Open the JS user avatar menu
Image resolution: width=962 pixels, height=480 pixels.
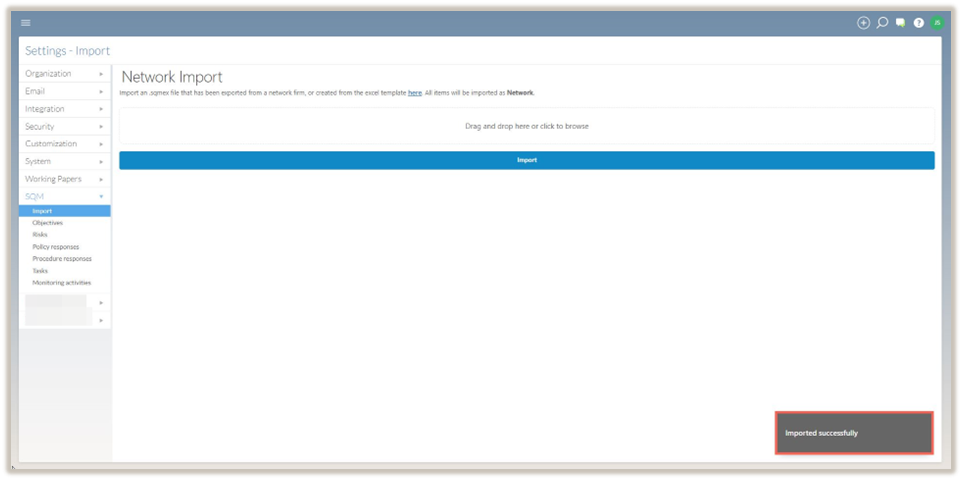[937, 23]
